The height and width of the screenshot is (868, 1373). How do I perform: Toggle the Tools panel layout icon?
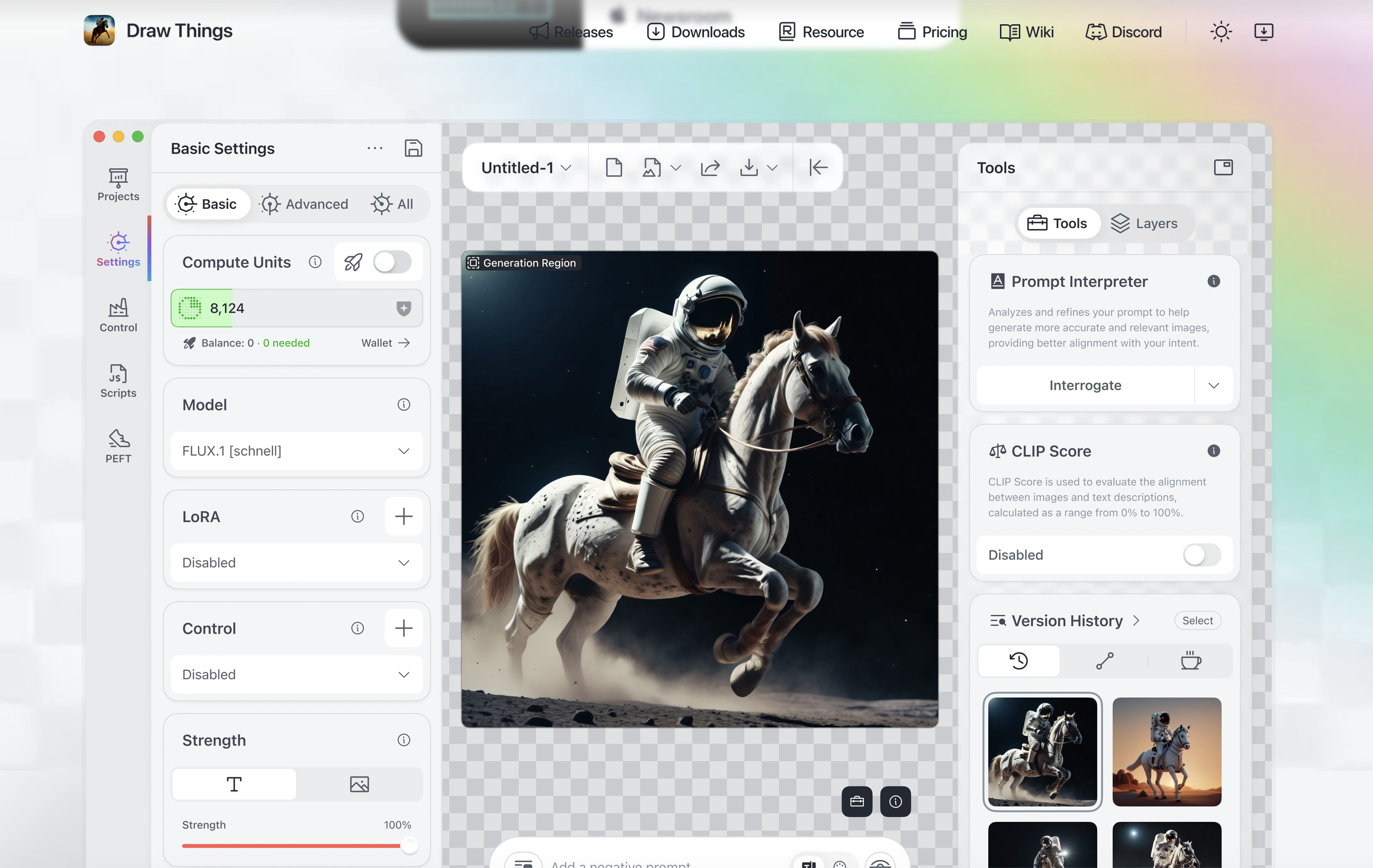pos(1224,168)
